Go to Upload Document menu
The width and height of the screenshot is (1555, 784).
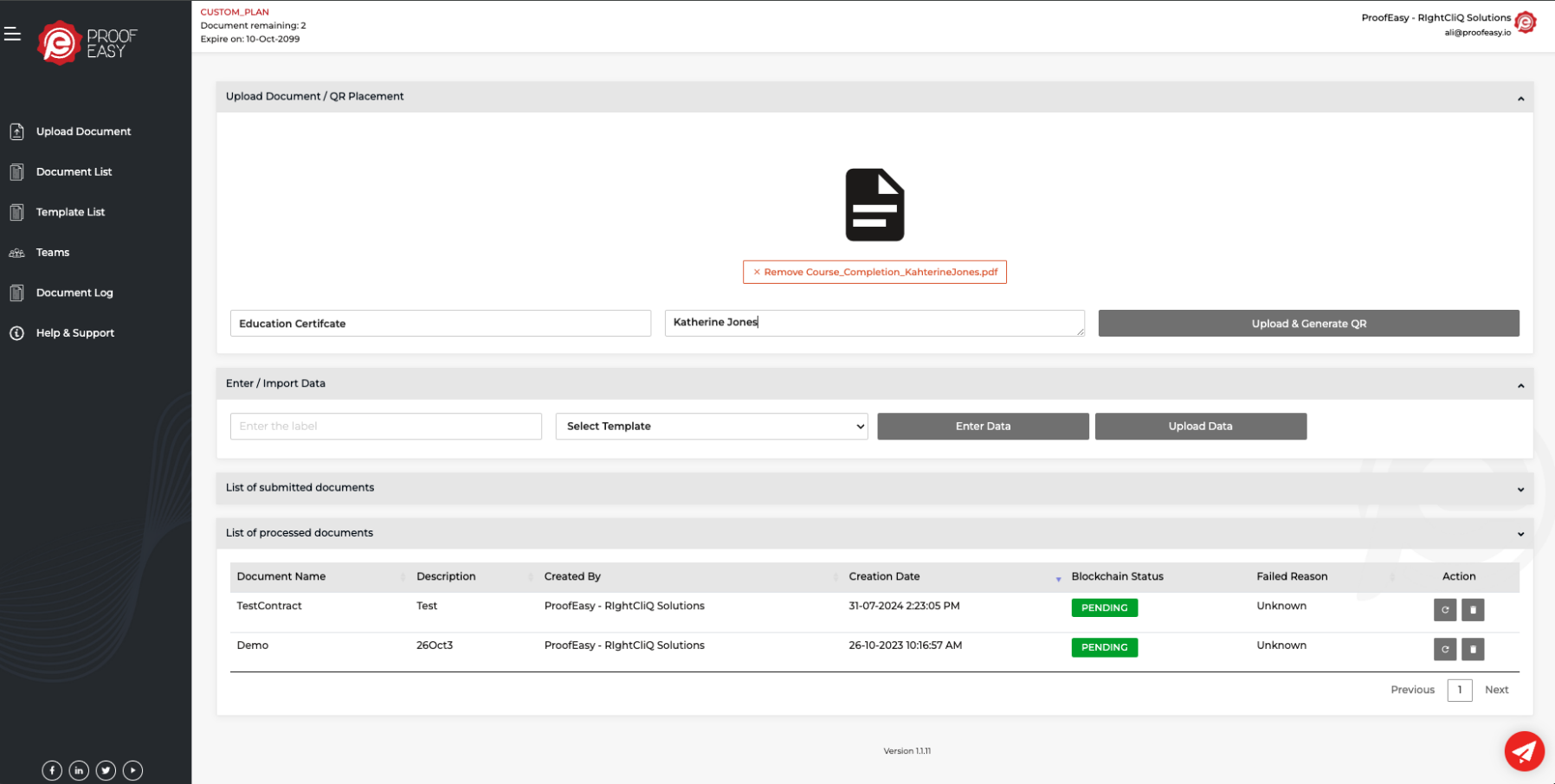coord(83,132)
